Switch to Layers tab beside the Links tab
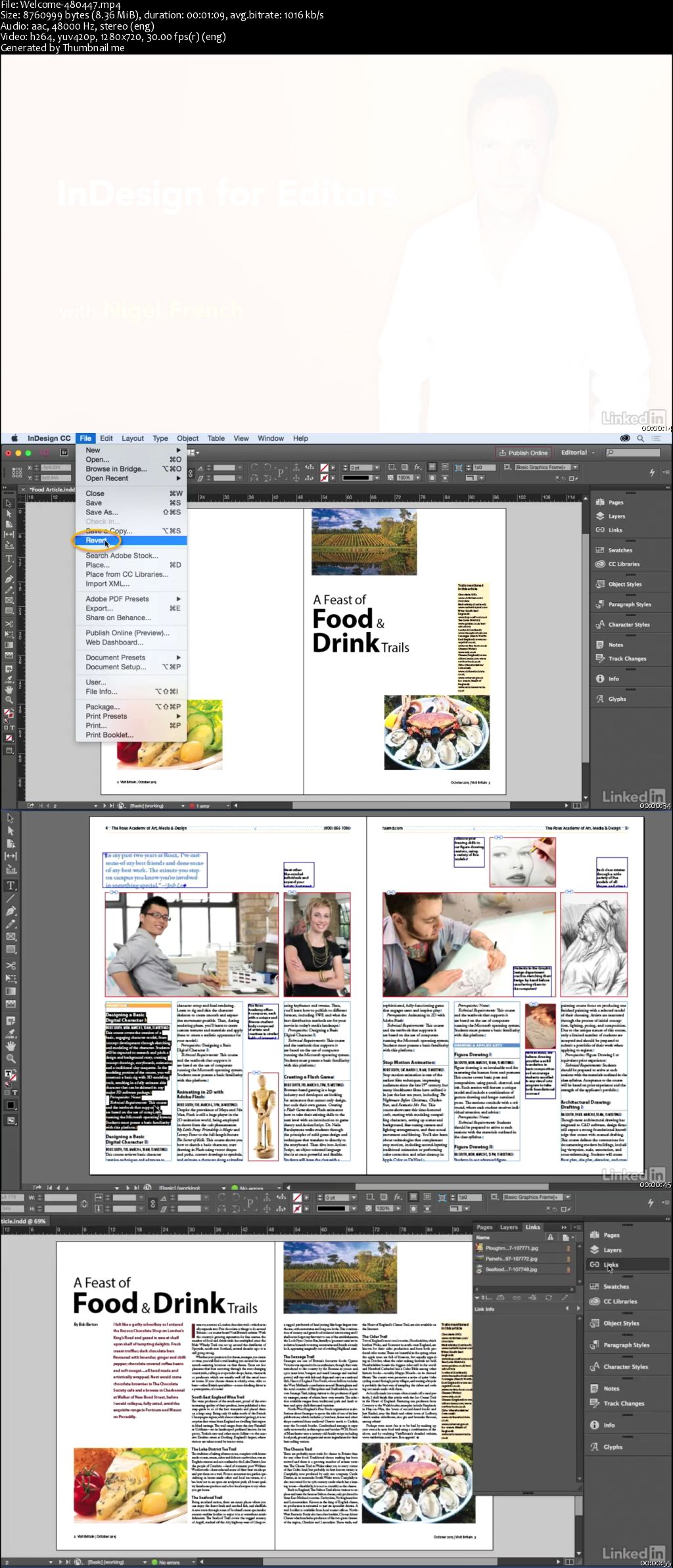This screenshot has width=673, height=1568. [x=509, y=1227]
